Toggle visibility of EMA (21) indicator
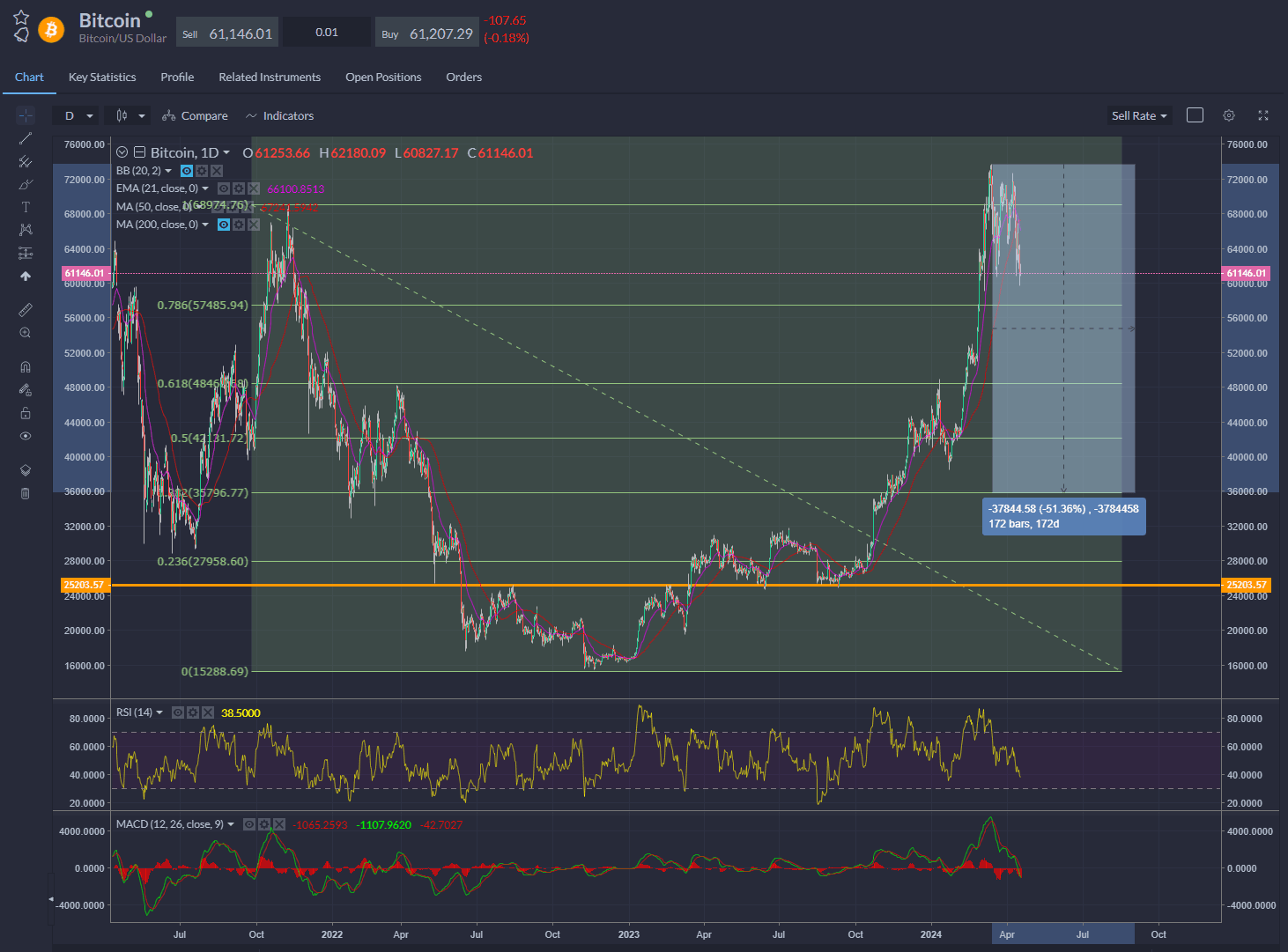Screen dimensions: 1288x952 [x=224, y=188]
